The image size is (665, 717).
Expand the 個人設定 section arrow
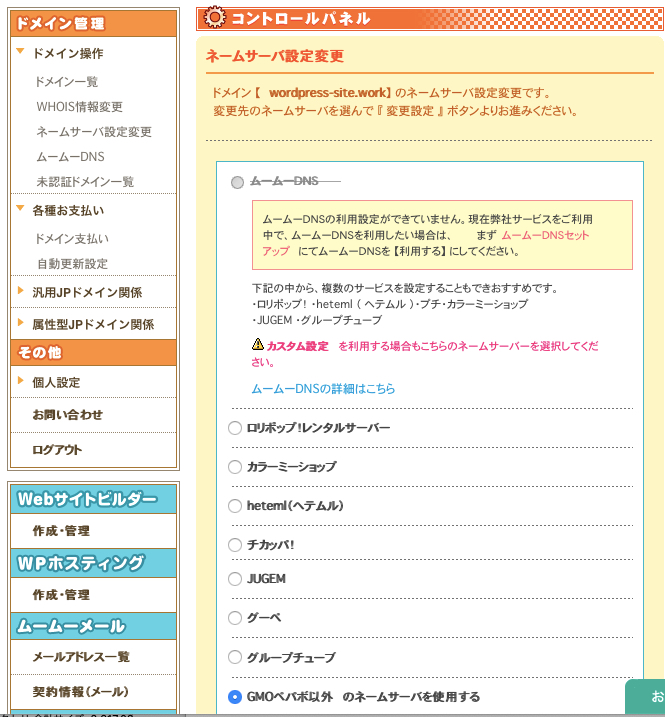pos(20,380)
